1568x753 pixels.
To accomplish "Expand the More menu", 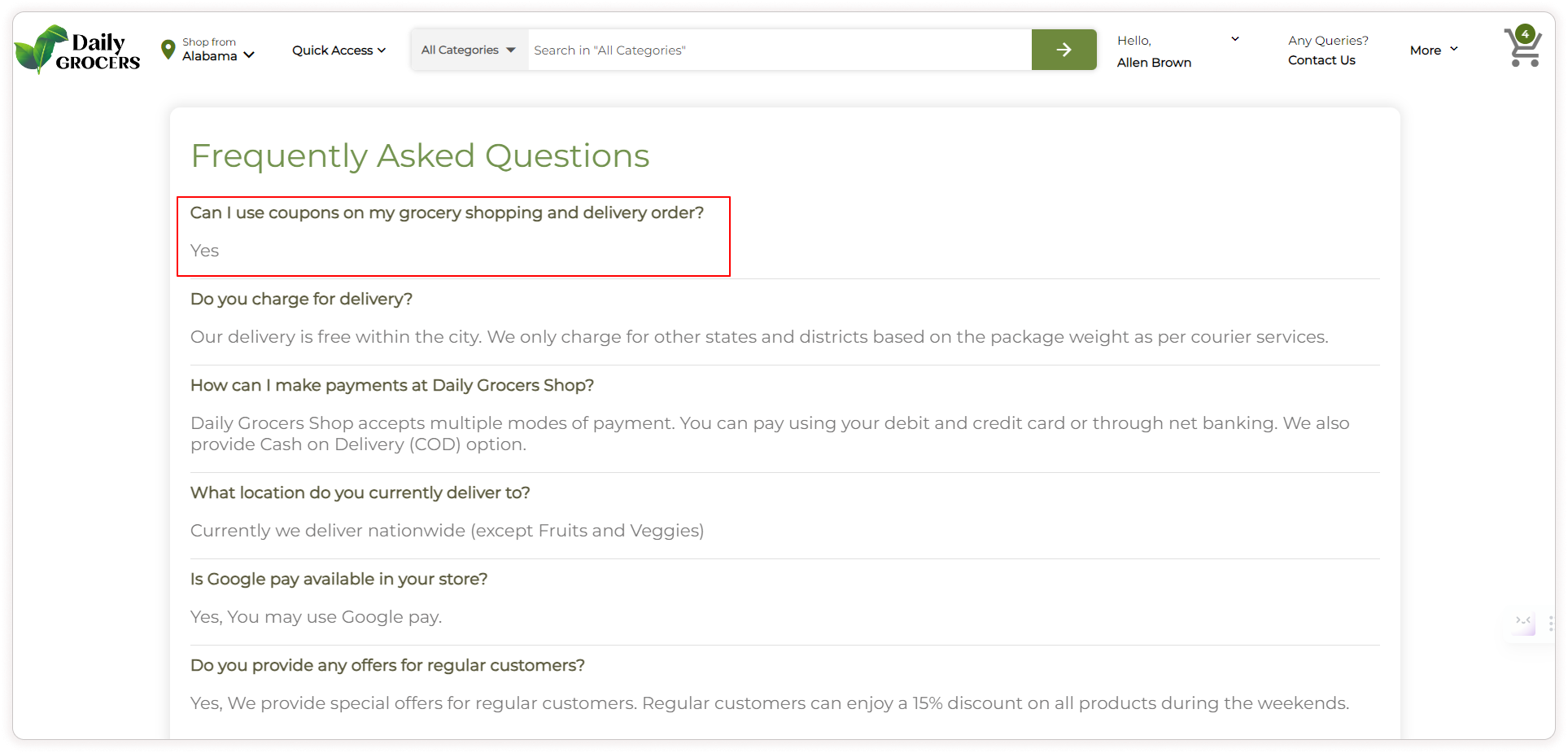I will pyautogui.click(x=1434, y=50).
